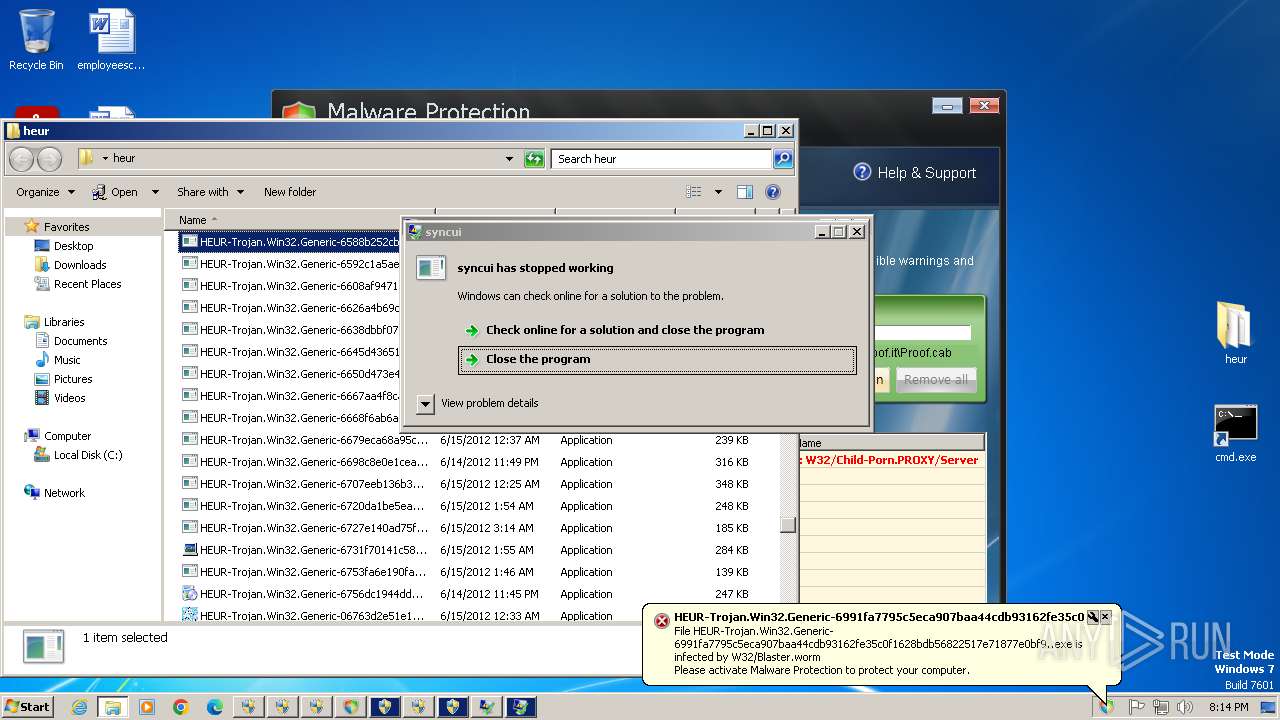Select Libraries in navigation pane
The width and height of the screenshot is (1280, 720).
pos(64,322)
